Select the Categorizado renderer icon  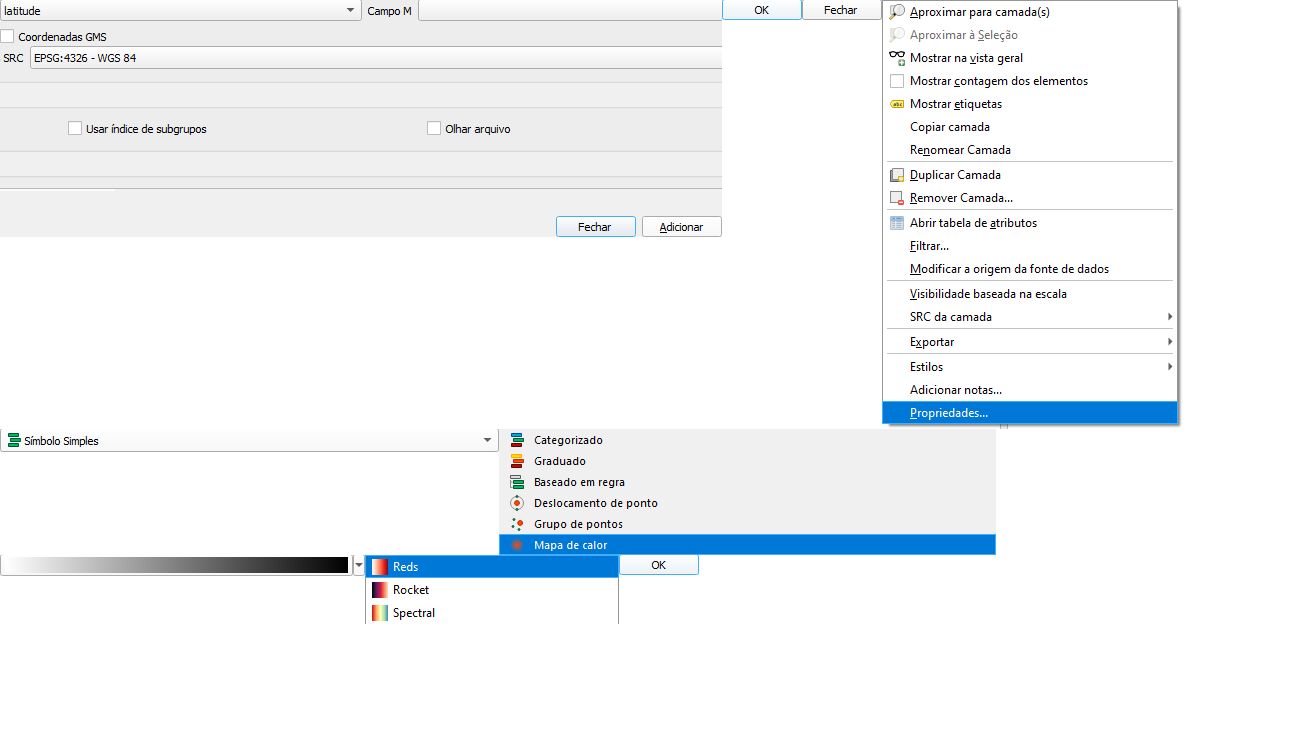[x=517, y=440]
